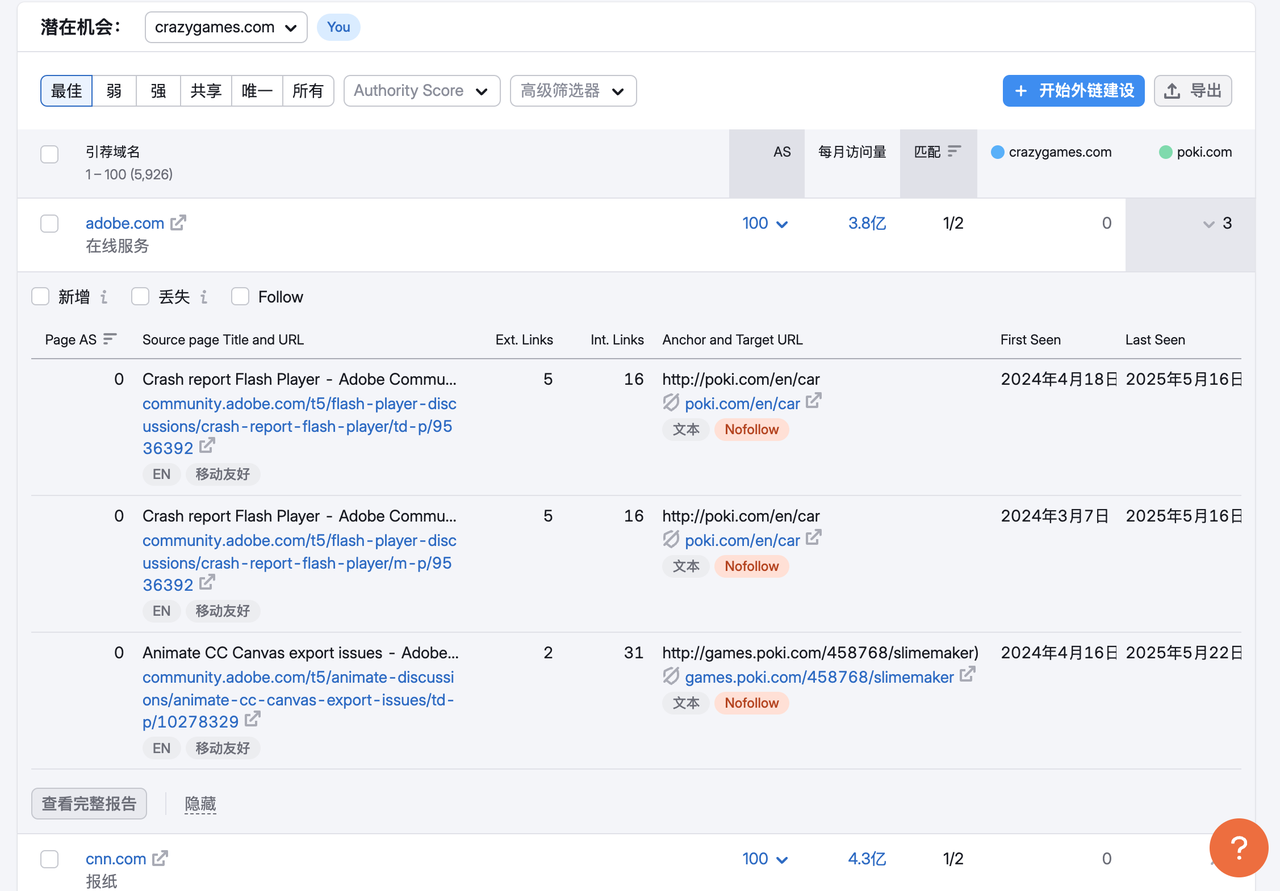Open external link icon for games.poki.com/458768/slimemaker

[x=967, y=676]
